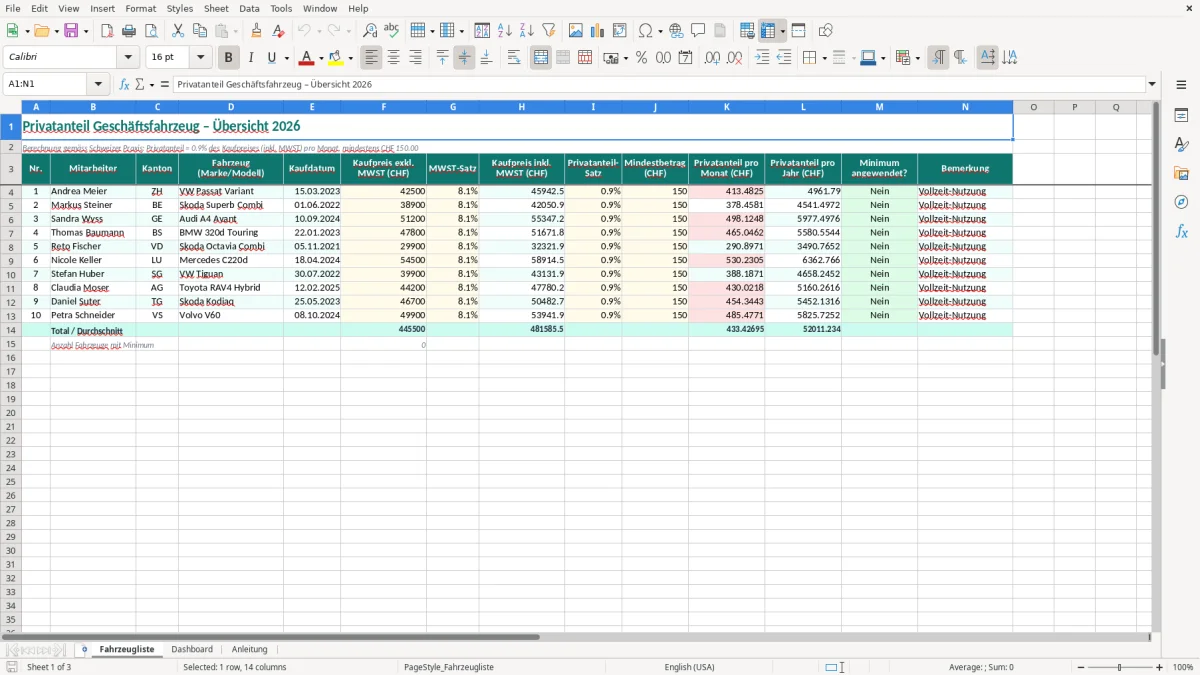Click the Copy icon
1200x675 pixels.
pyautogui.click(x=200, y=31)
